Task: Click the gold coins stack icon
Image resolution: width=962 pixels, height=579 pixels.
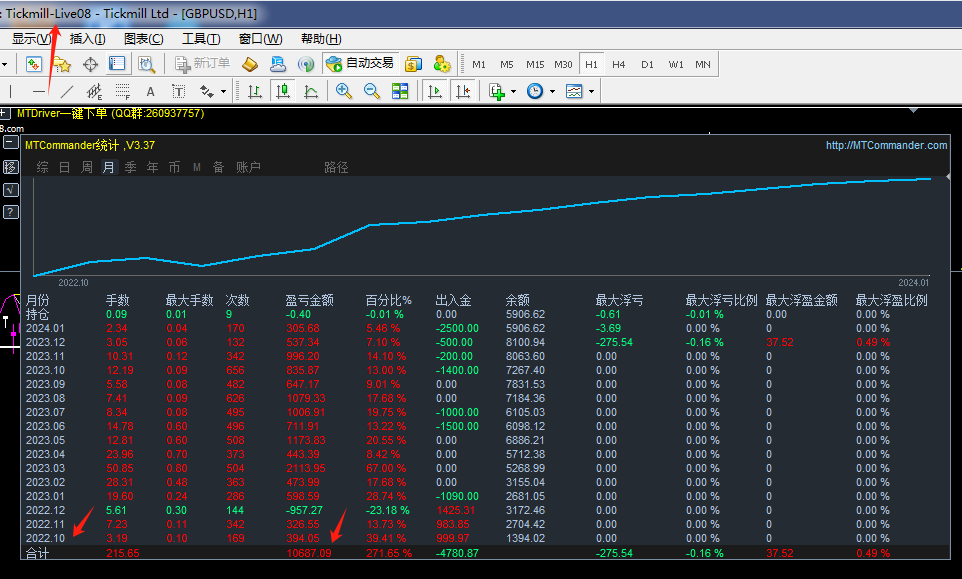Action: (414, 64)
